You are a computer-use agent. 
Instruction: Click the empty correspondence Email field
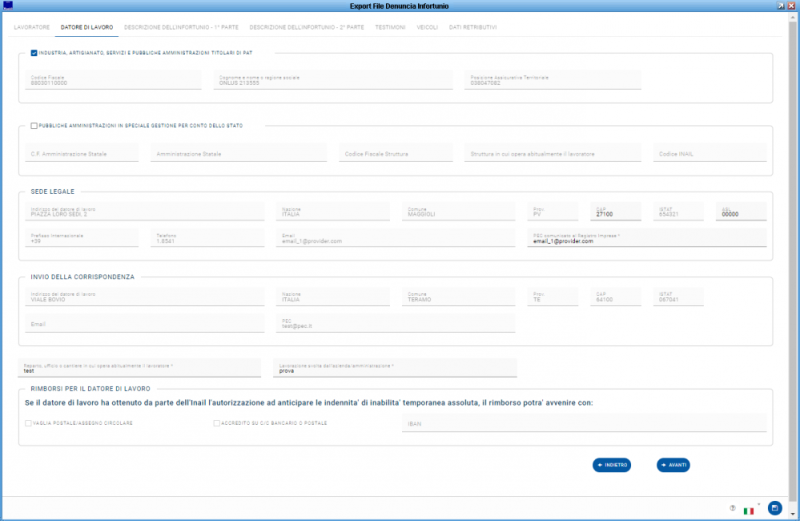tap(144, 324)
